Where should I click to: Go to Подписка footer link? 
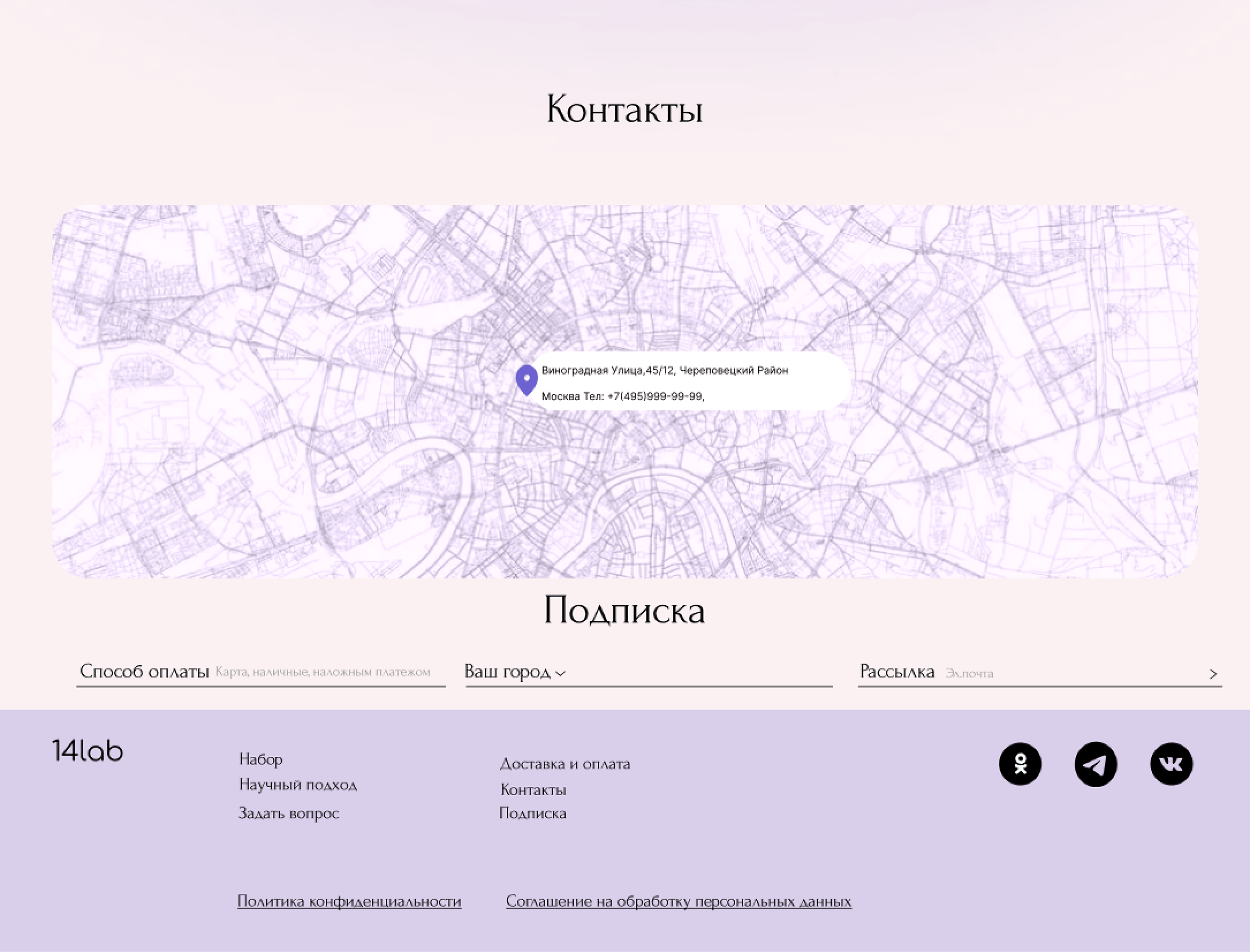tap(533, 813)
